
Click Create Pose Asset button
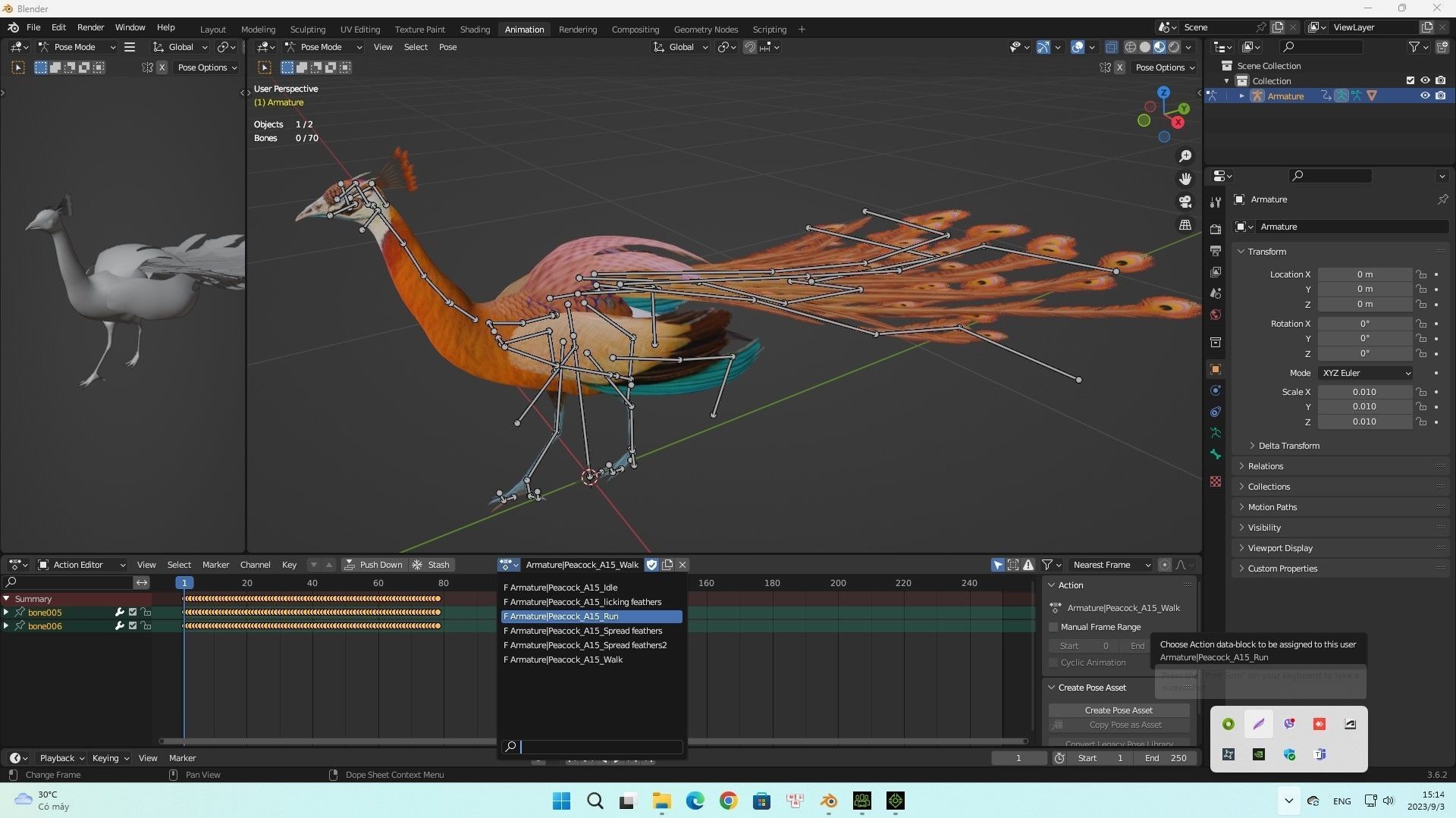[x=1119, y=710]
